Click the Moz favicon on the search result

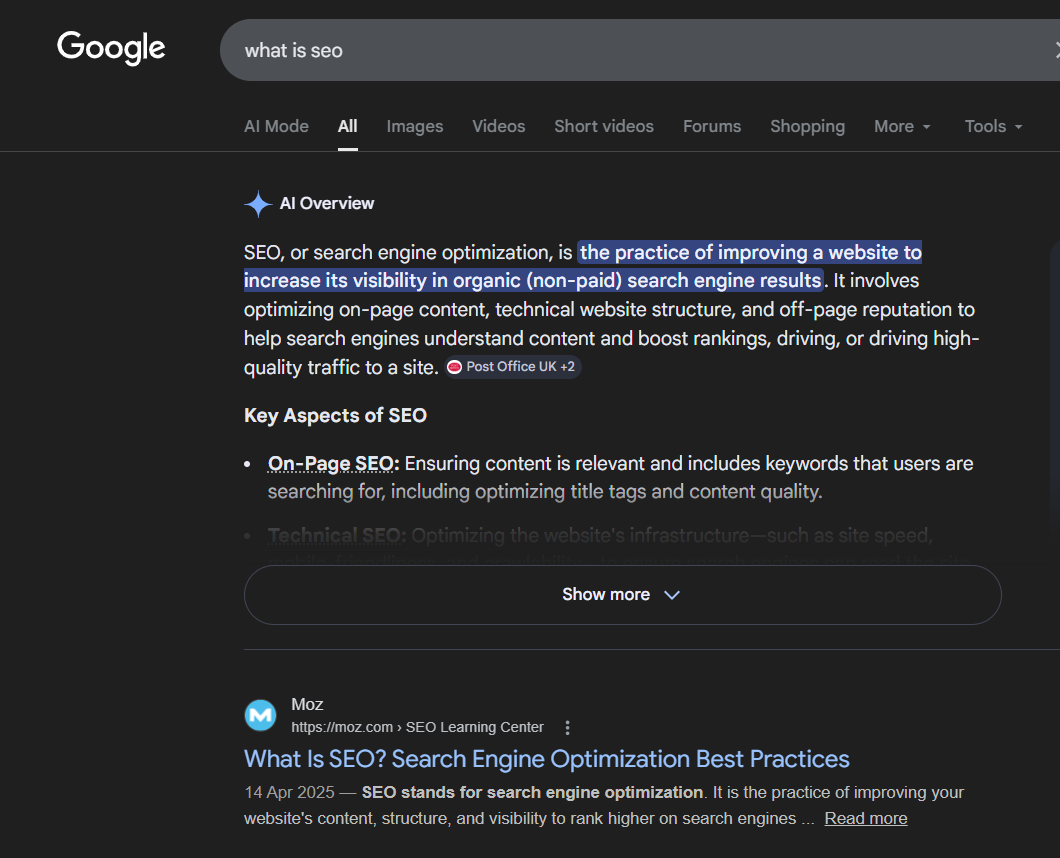[260, 715]
